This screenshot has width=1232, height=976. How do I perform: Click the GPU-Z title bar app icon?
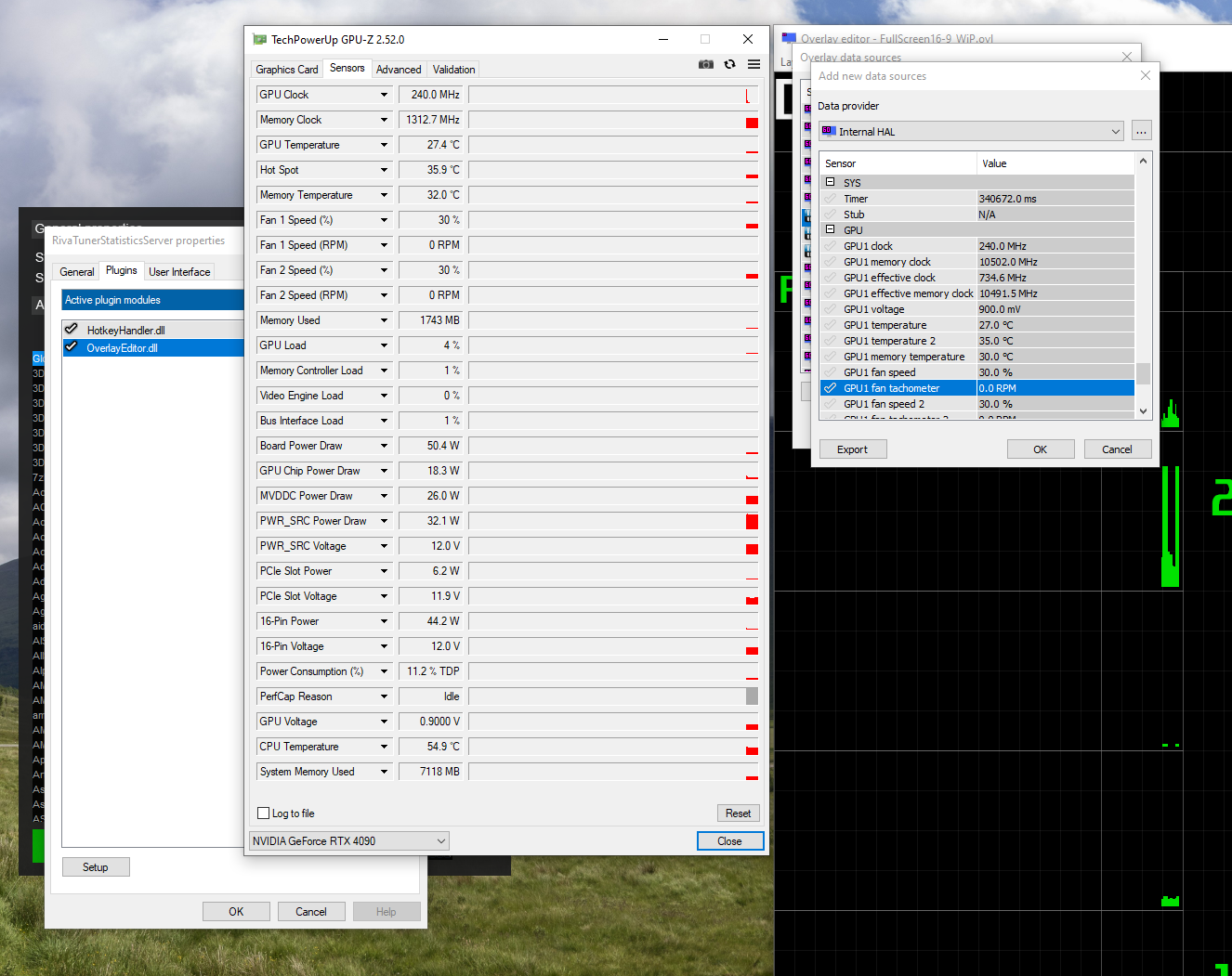[x=260, y=39]
